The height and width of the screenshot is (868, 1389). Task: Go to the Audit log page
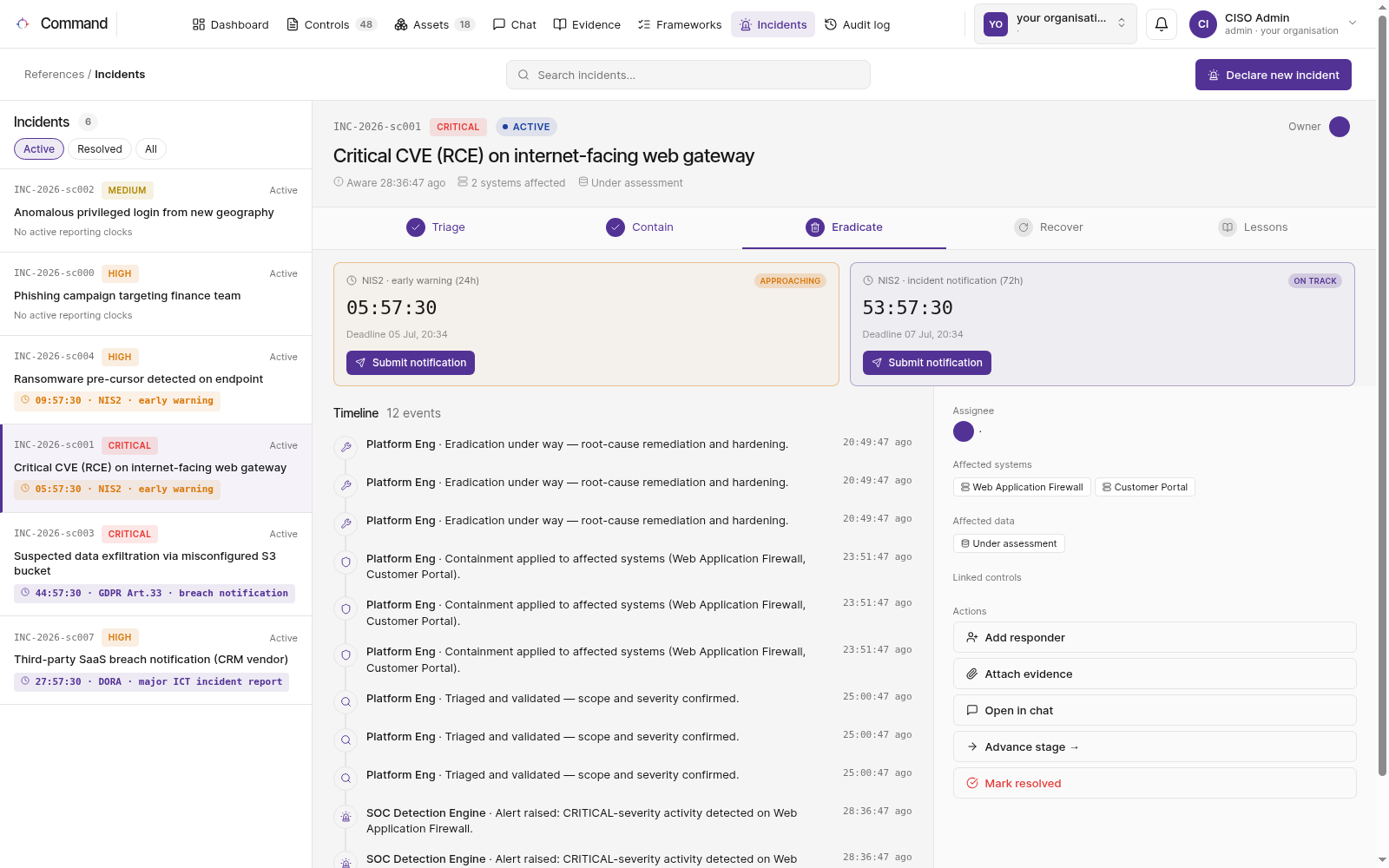coord(857,24)
